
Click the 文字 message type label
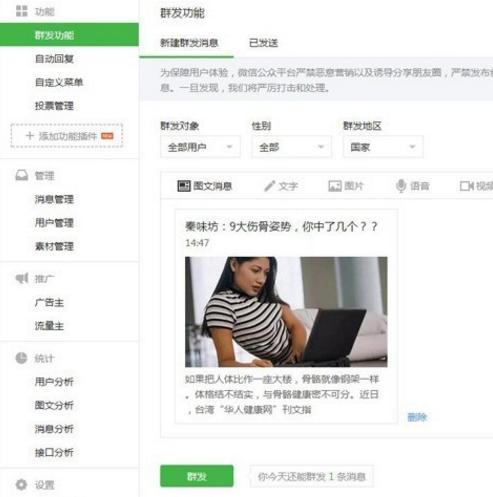pos(288,186)
